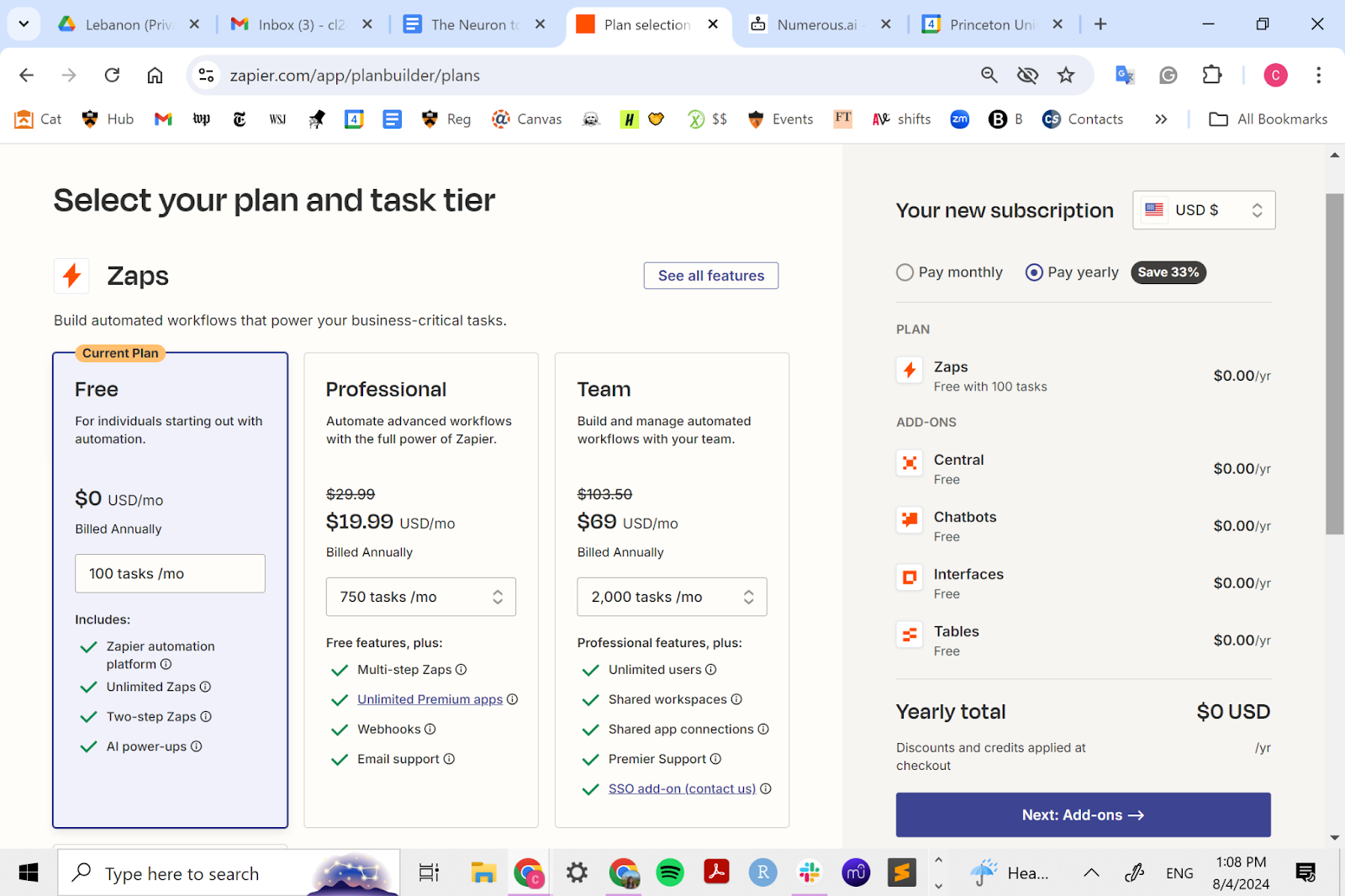
Task: Open Spotify from the taskbar
Action: (670, 873)
